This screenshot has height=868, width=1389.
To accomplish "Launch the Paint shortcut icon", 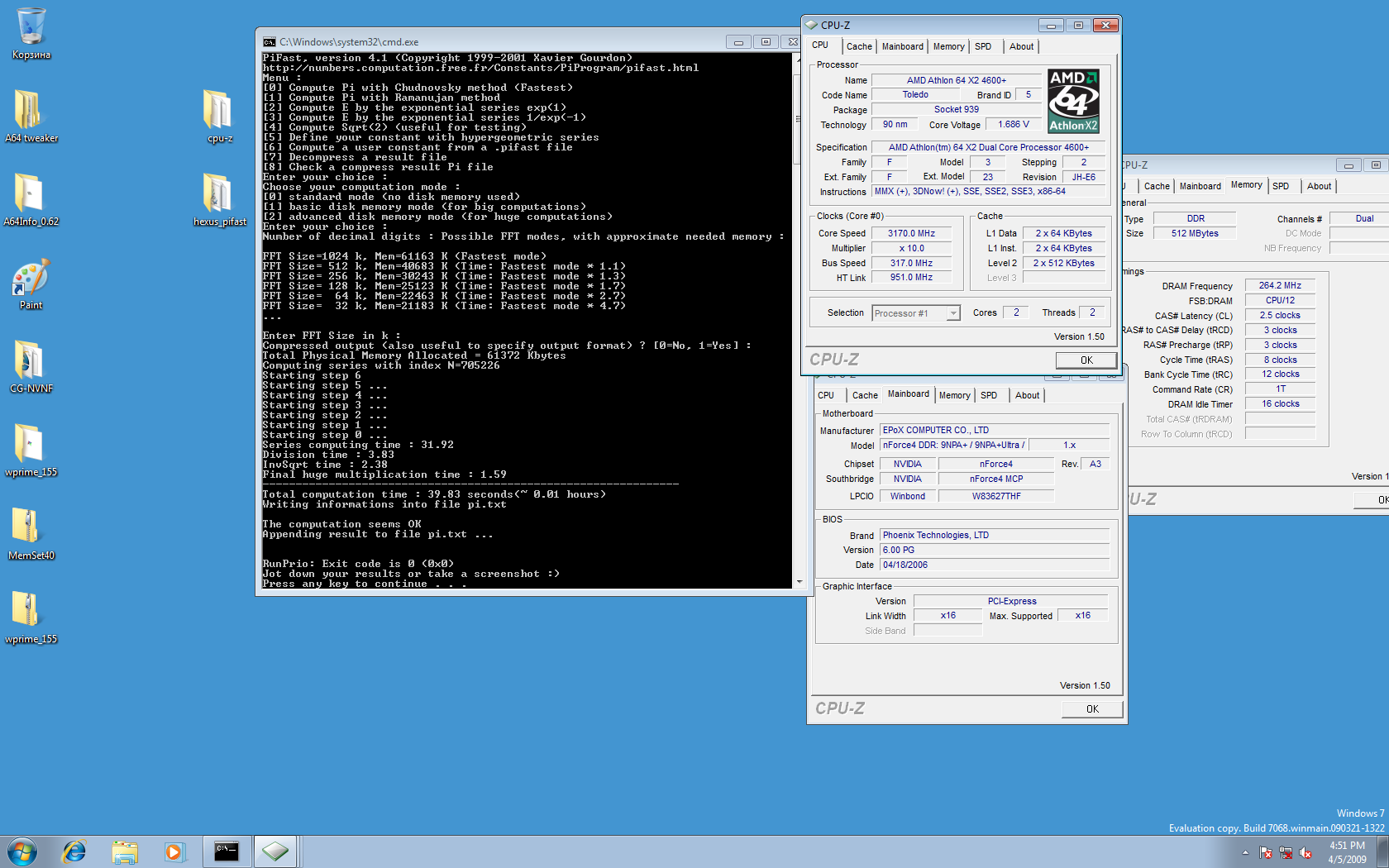I will click(x=31, y=284).
